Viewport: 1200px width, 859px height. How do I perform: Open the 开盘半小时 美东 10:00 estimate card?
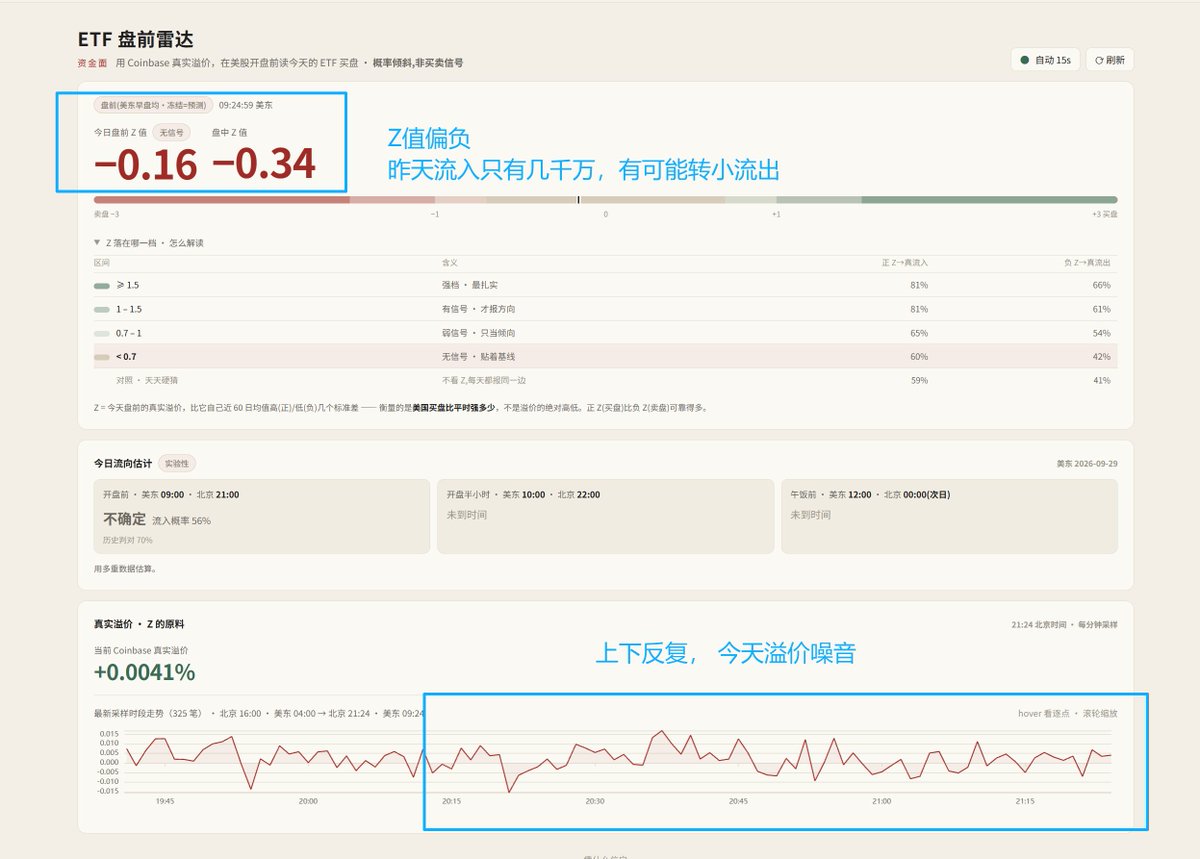(605, 516)
